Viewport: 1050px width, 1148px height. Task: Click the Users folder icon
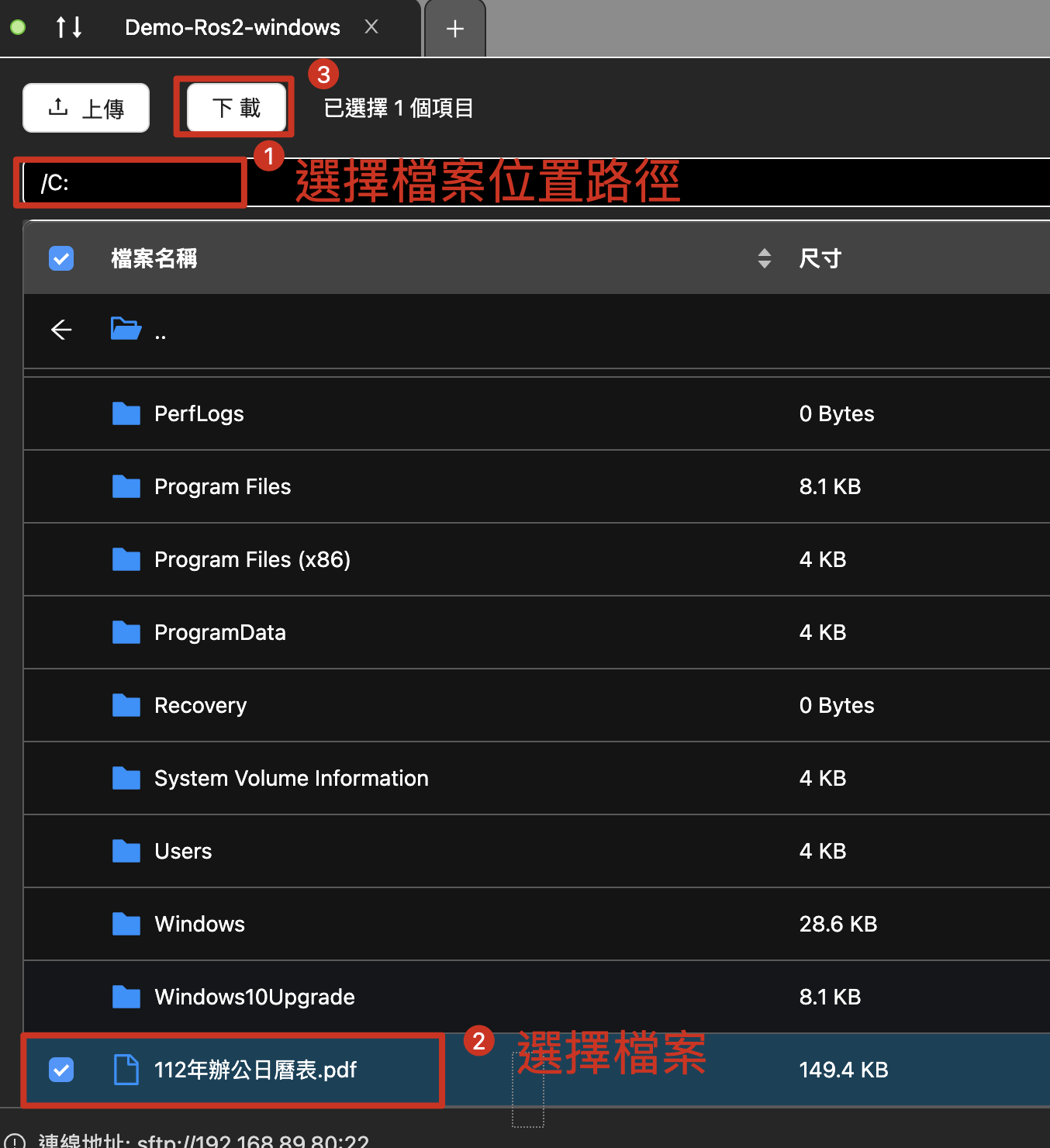click(126, 851)
